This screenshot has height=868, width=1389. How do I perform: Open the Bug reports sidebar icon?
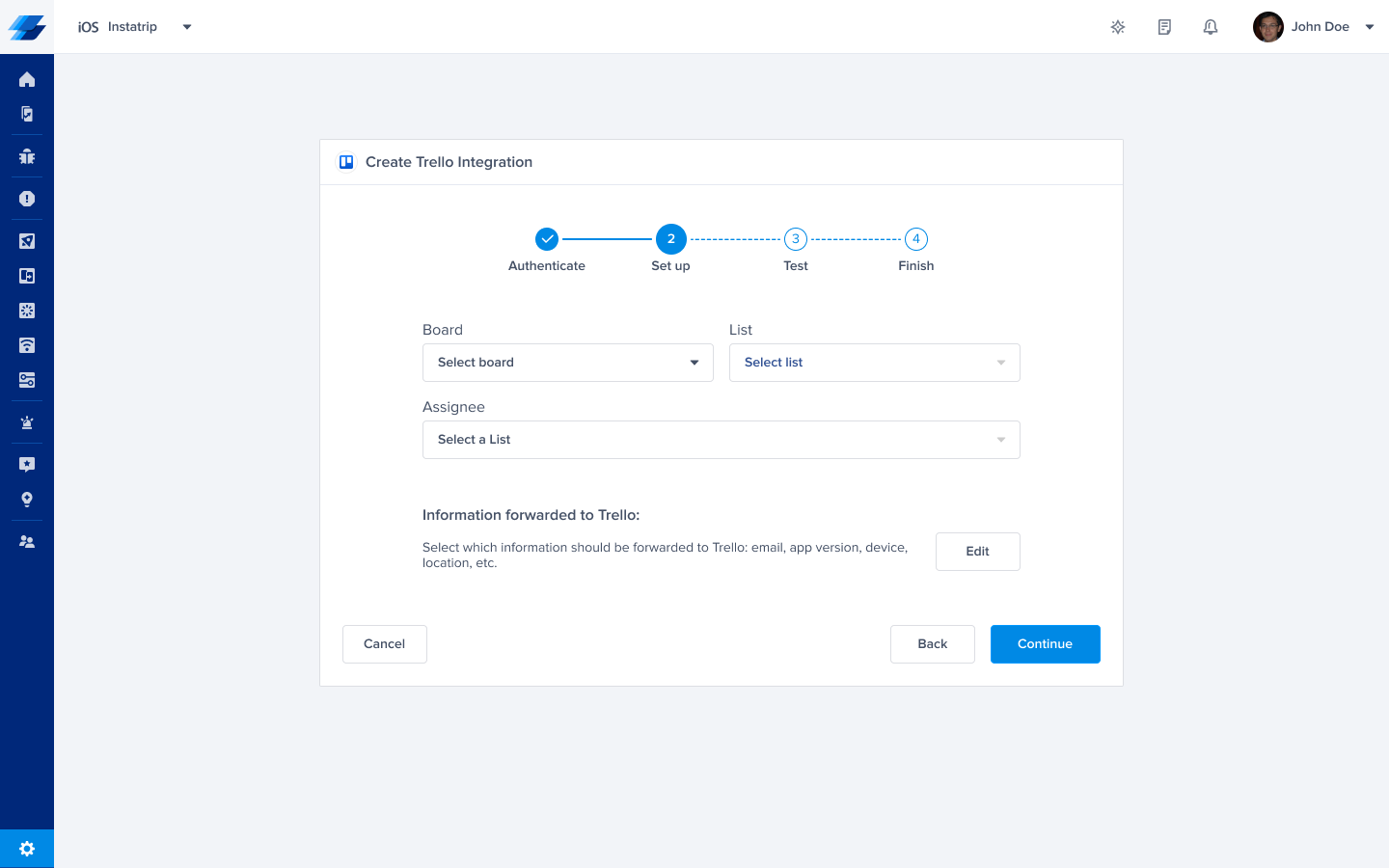click(27, 156)
